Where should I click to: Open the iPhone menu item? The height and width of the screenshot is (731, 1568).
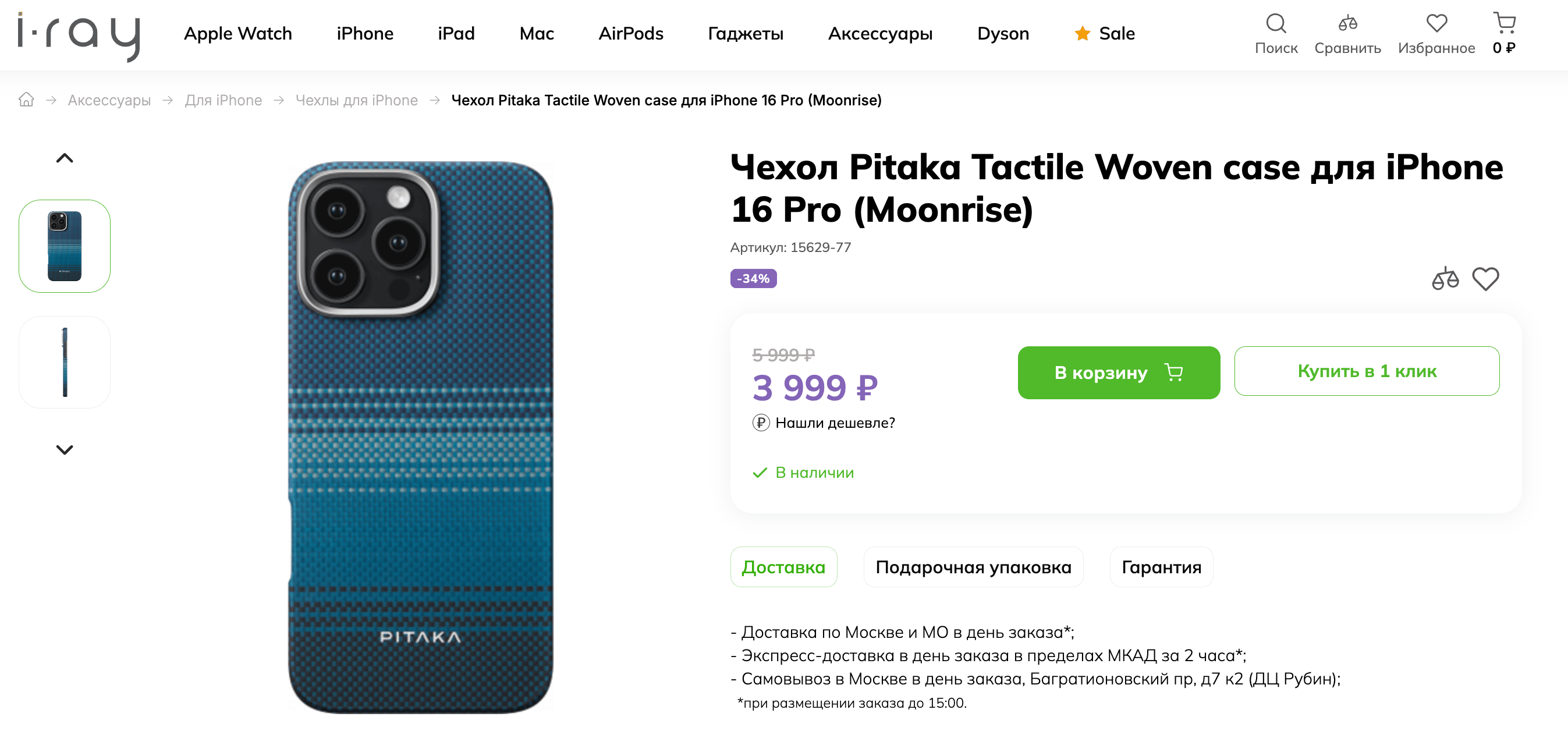pyautogui.click(x=364, y=34)
